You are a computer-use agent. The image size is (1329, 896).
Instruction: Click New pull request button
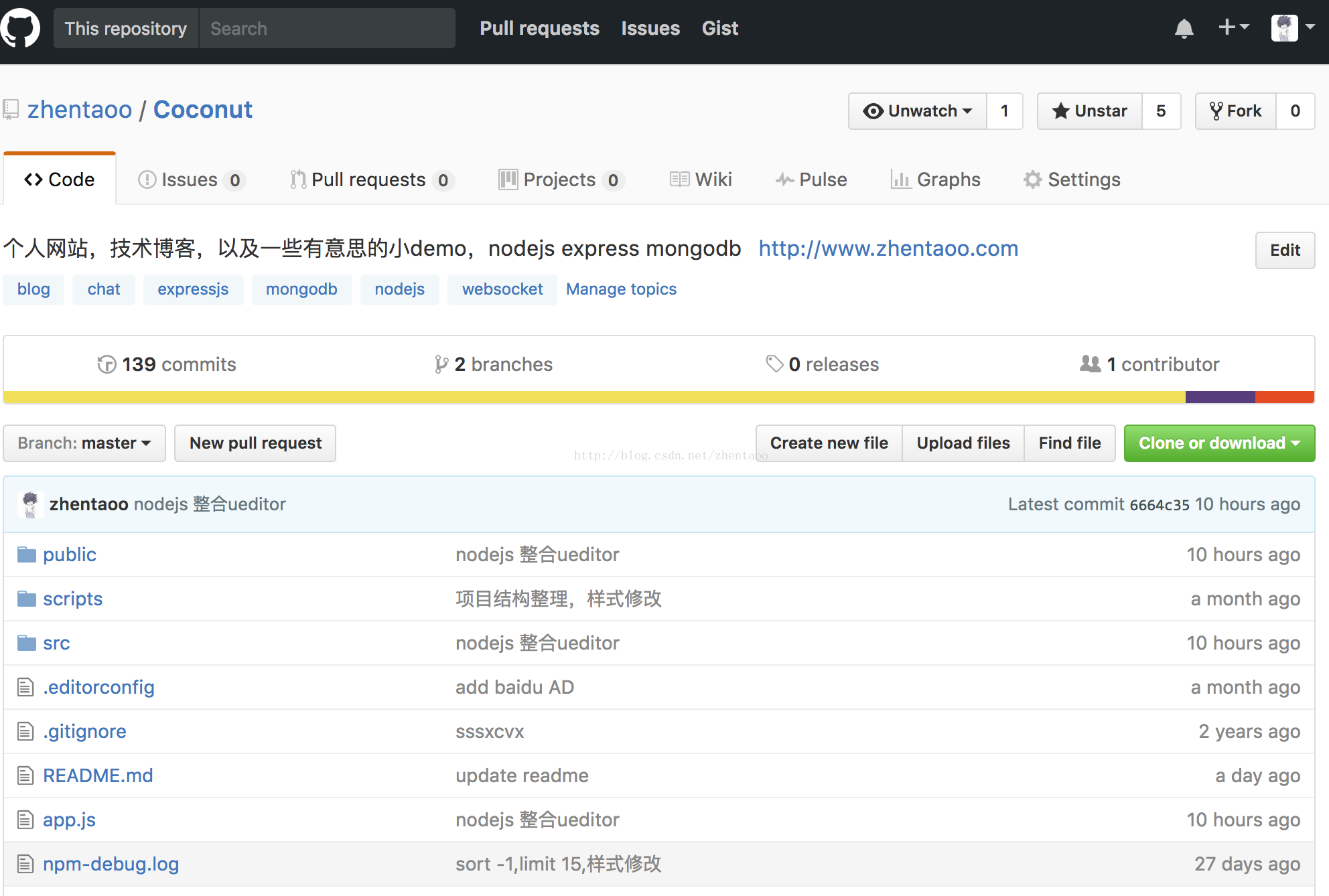click(x=255, y=443)
